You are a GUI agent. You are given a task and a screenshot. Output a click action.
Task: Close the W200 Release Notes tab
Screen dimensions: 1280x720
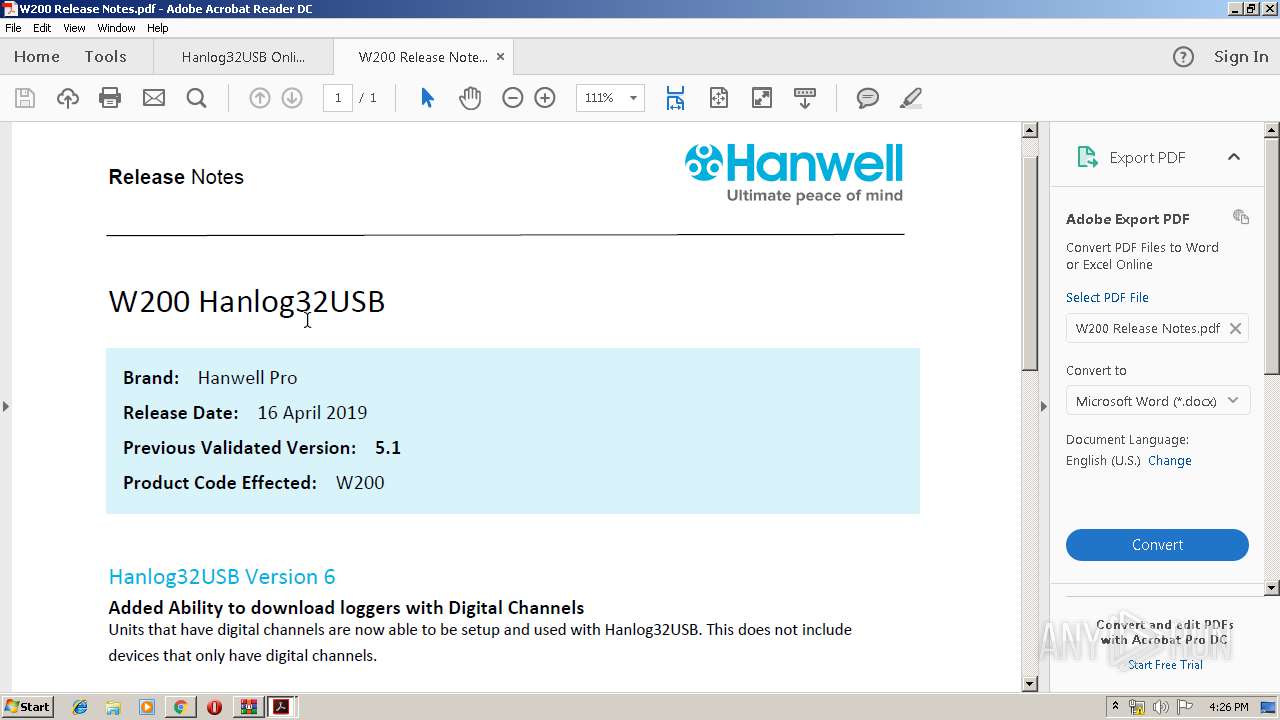pos(501,57)
